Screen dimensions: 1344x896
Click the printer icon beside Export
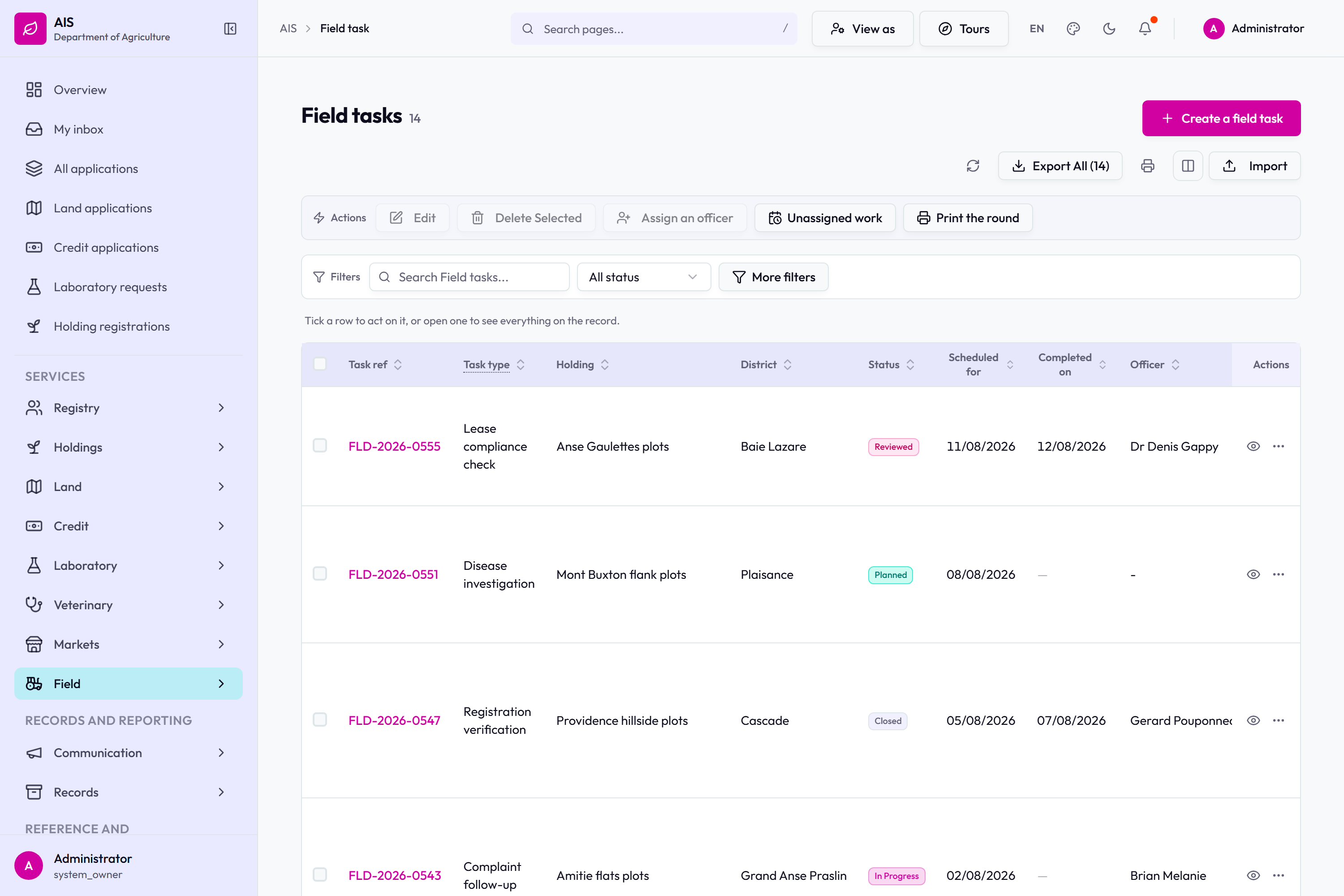(x=1147, y=166)
